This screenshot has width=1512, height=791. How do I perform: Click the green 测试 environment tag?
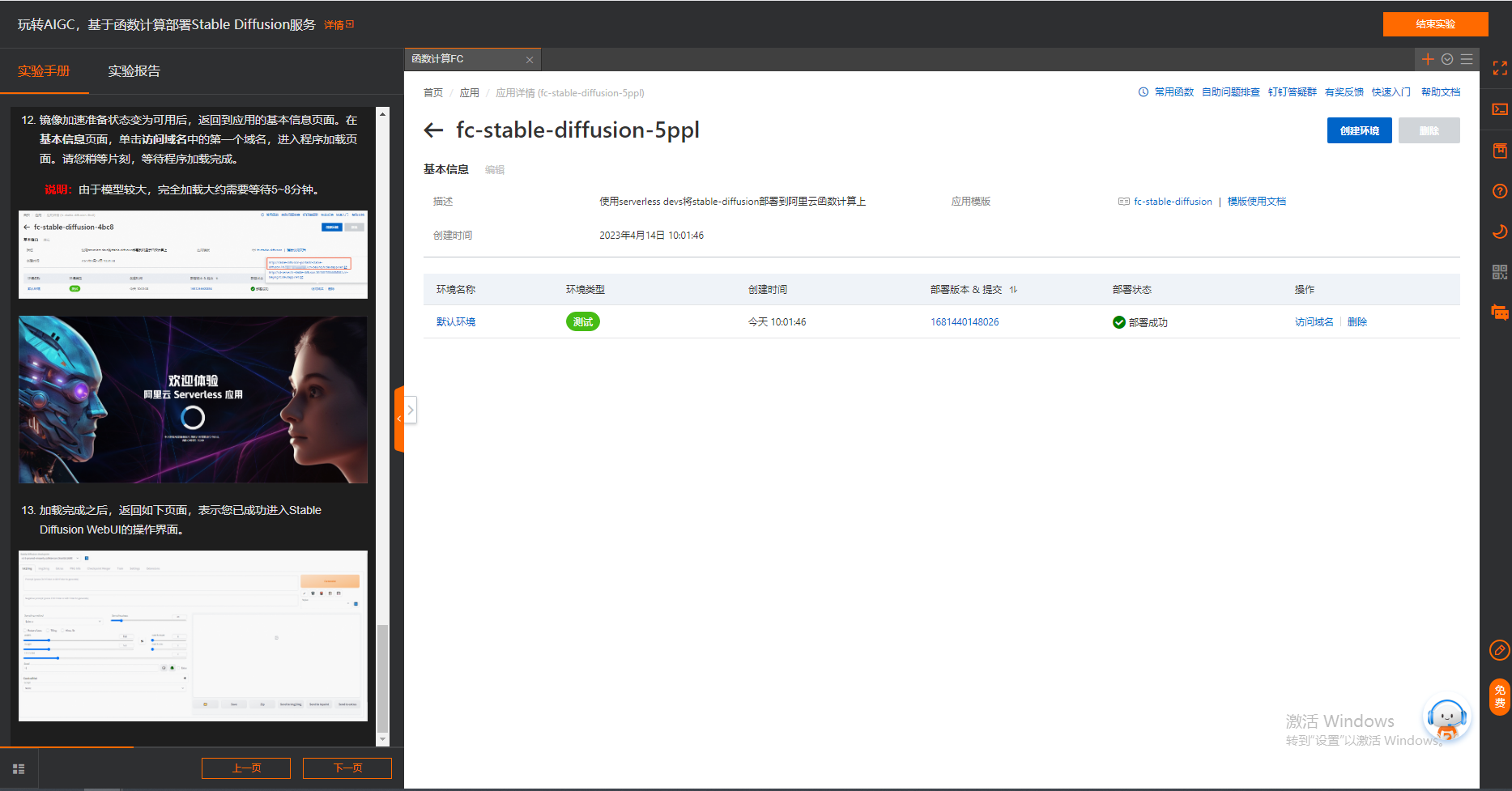[x=583, y=322]
